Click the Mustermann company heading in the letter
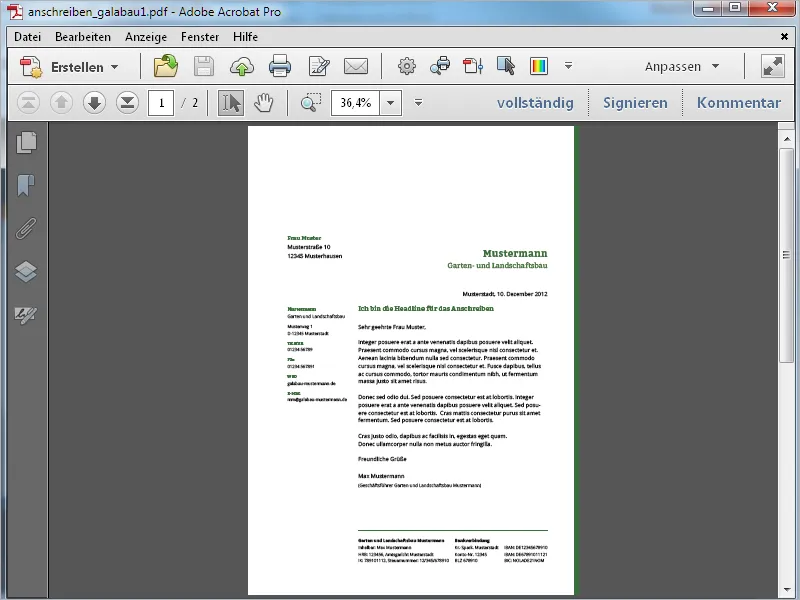The height and width of the screenshot is (600, 800). pyautogui.click(x=515, y=253)
